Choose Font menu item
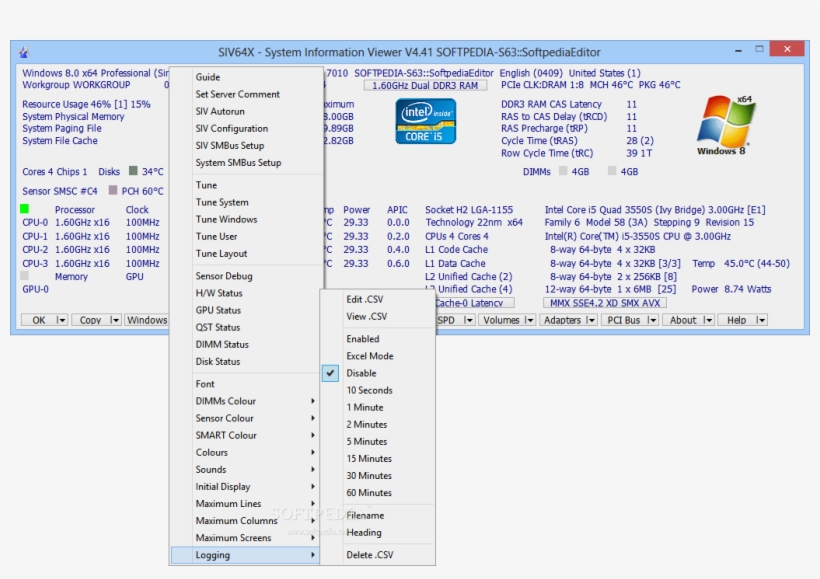Screen dimensions: 820x579 [x=245, y=384]
